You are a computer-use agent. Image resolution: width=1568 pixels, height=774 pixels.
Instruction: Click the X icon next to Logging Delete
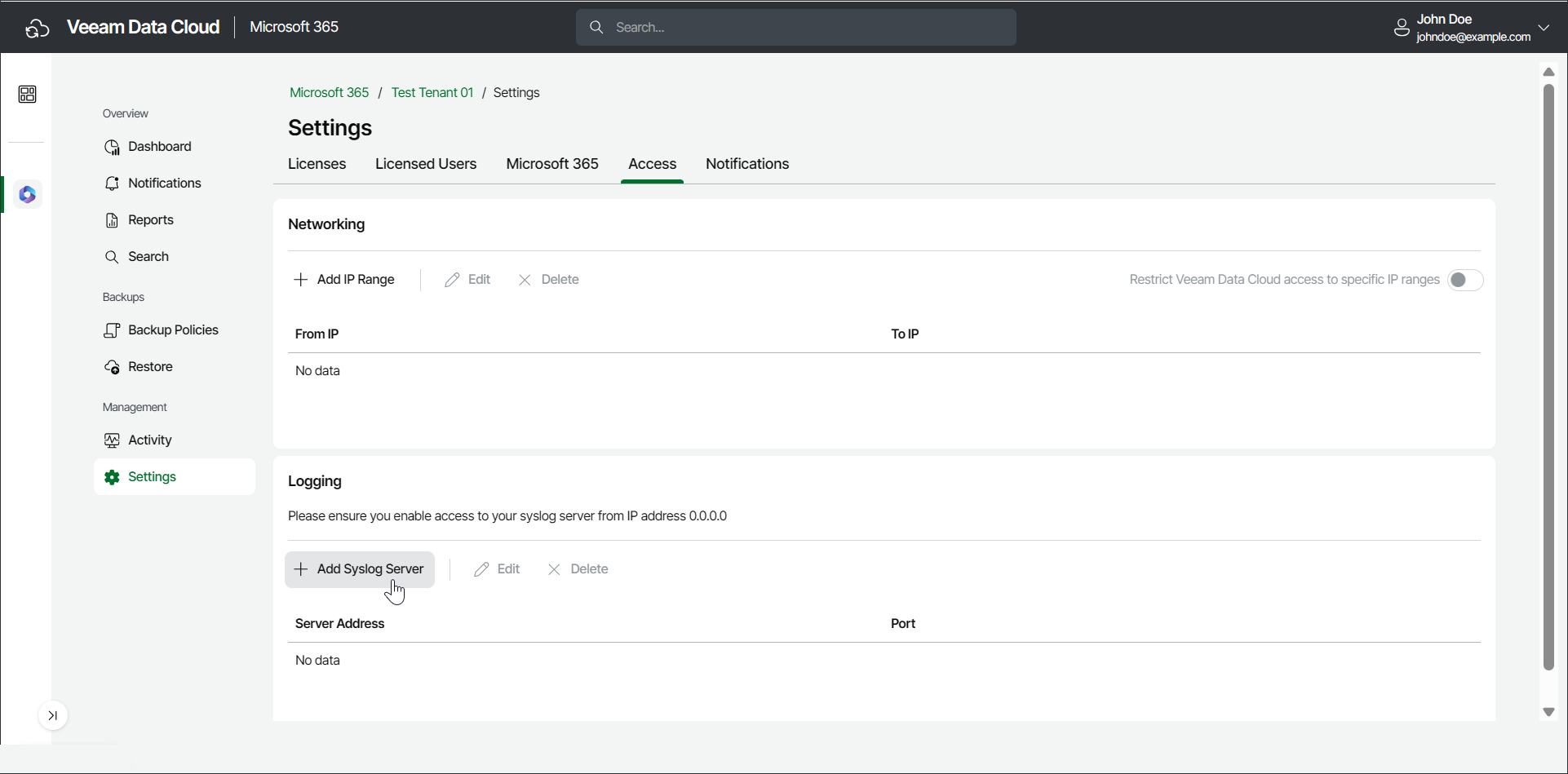pyautogui.click(x=555, y=569)
